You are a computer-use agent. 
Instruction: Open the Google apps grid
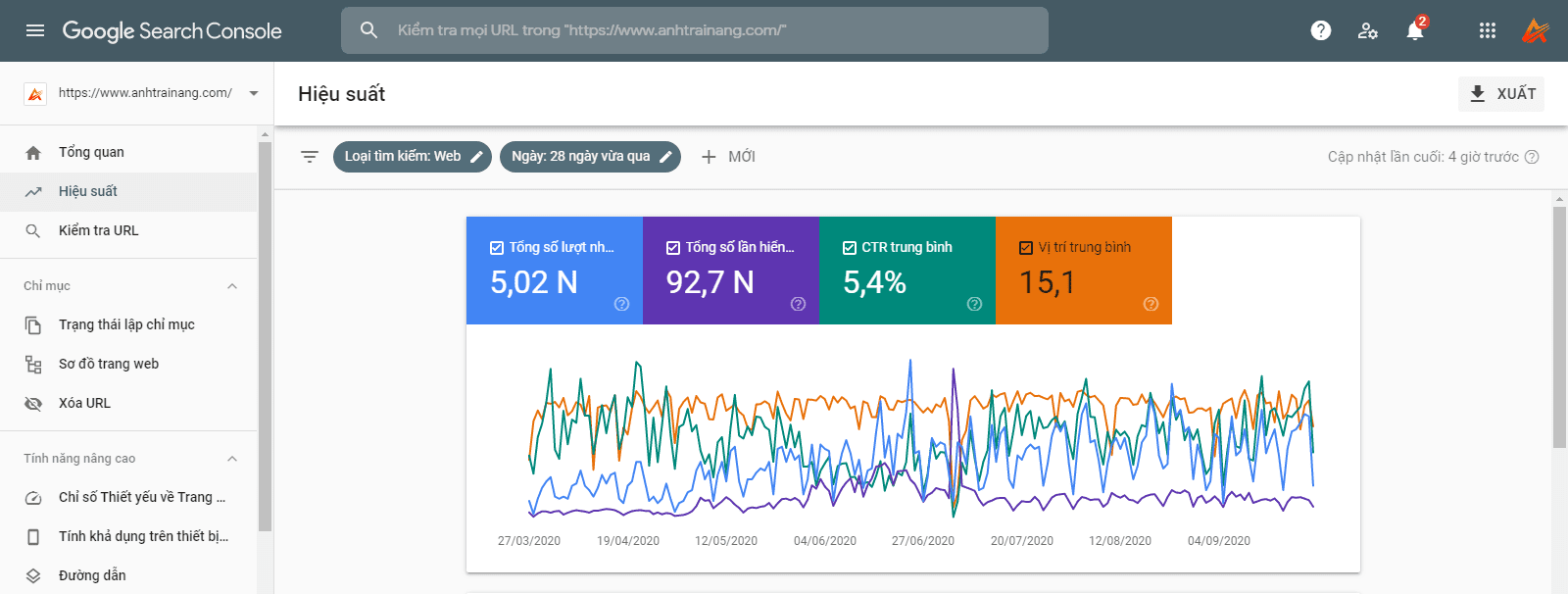coord(1488,30)
